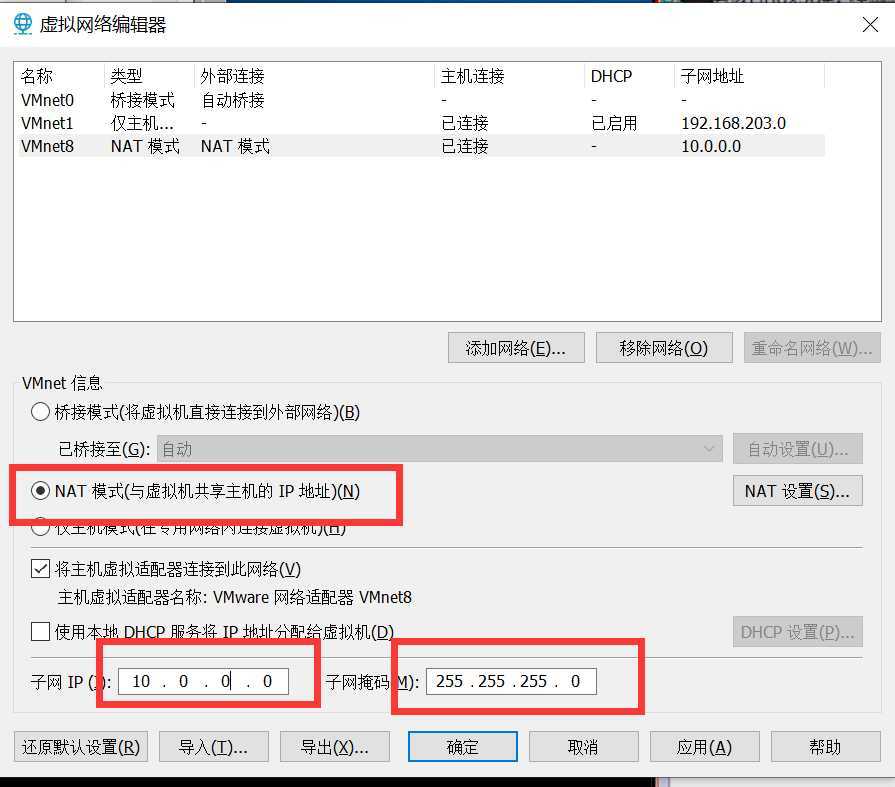
Task: Click the 10.0.0.0 subnet address cell
Action: tap(711, 146)
